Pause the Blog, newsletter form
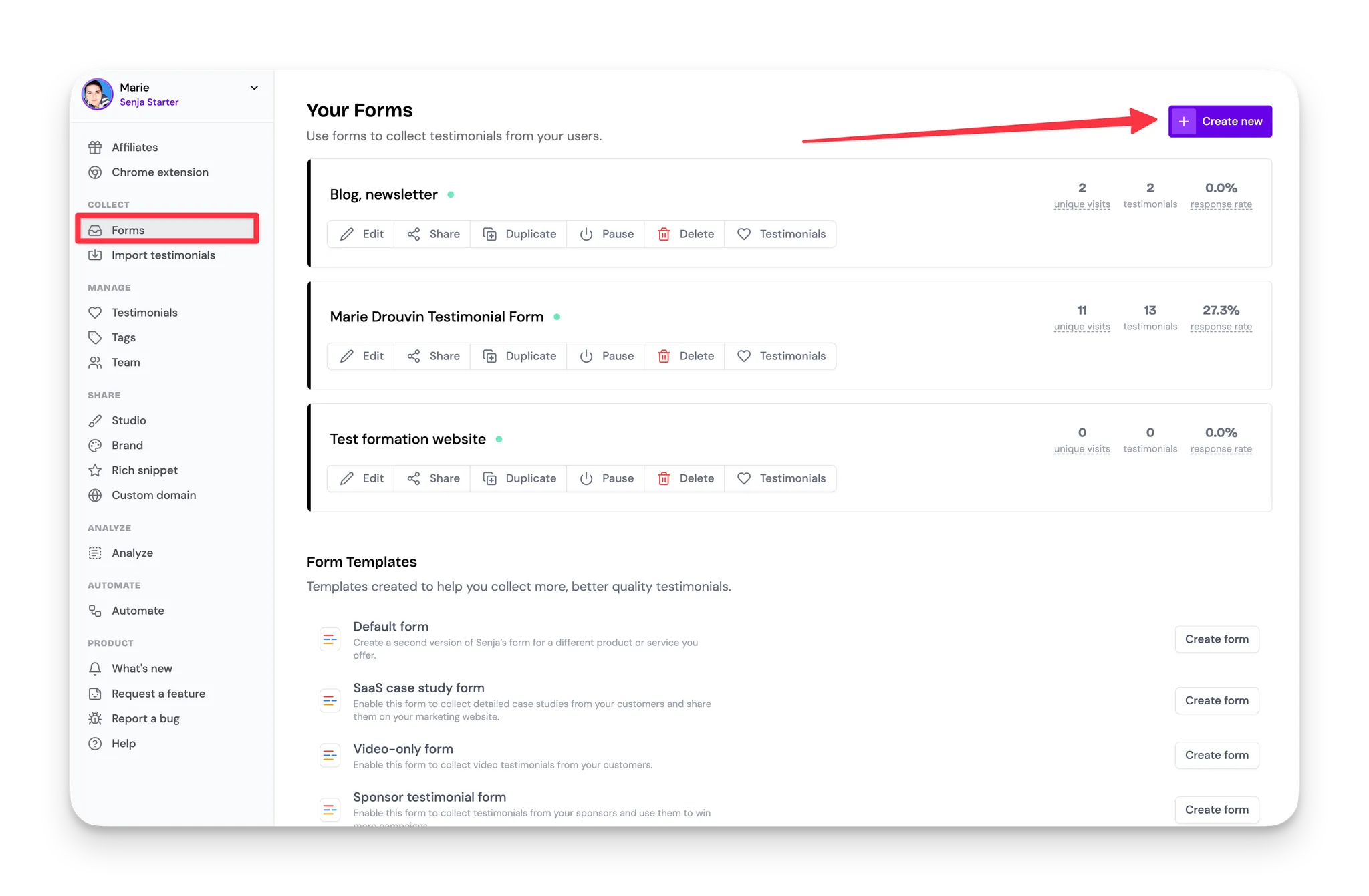The image size is (1369, 896). click(x=606, y=234)
